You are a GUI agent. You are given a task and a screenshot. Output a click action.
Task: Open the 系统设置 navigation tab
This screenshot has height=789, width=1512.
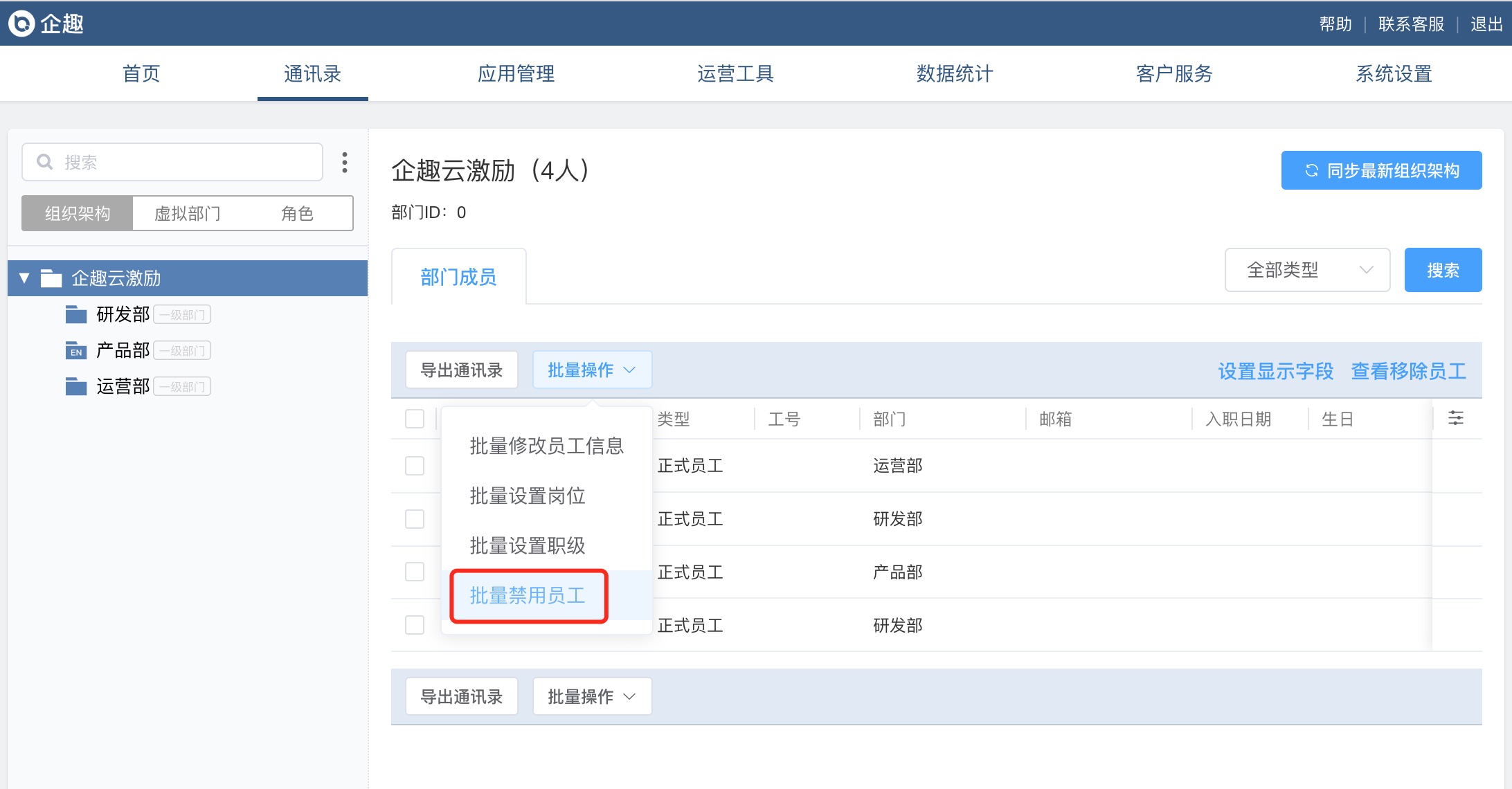[1394, 73]
